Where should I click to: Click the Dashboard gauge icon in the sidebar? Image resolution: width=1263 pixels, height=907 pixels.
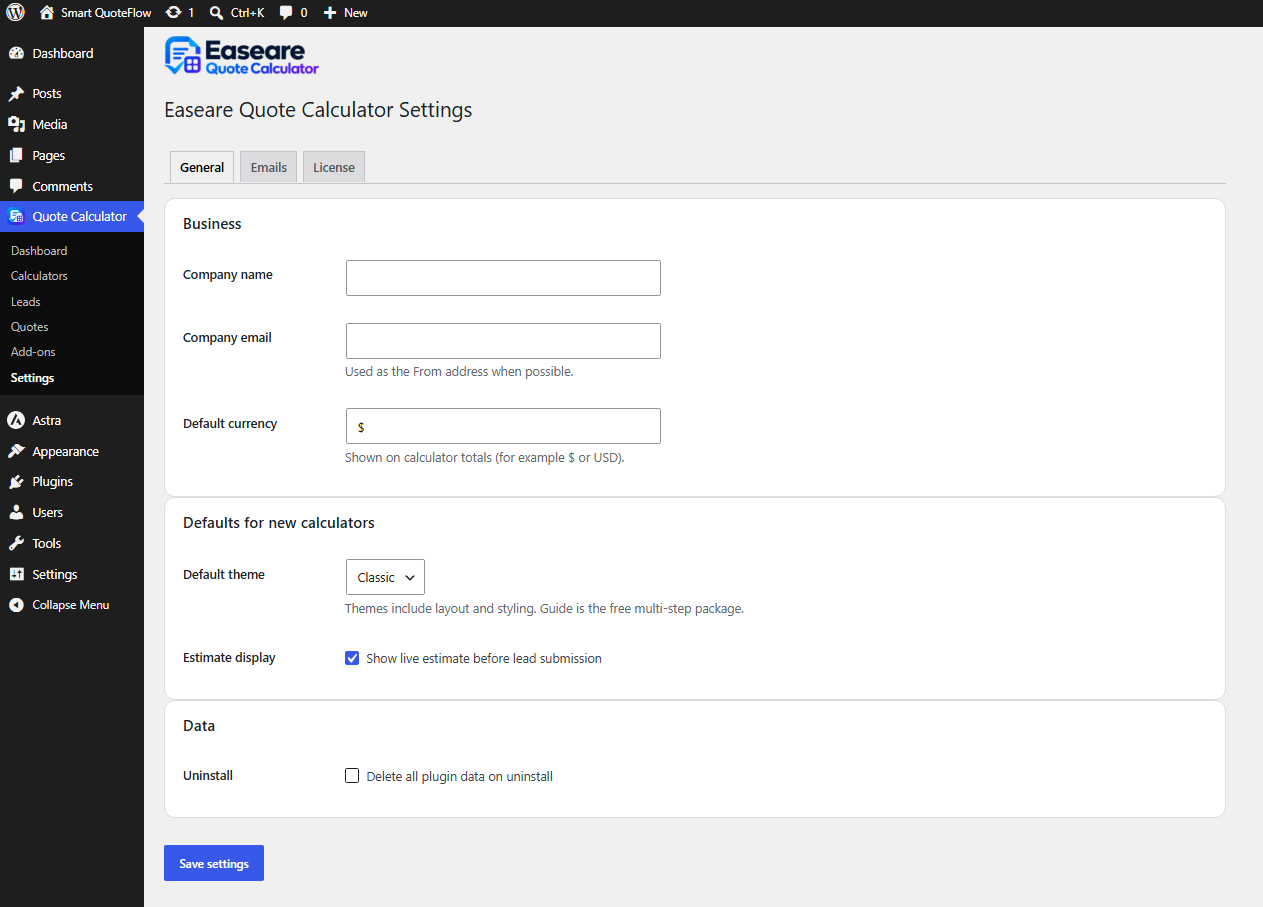click(16, 53)
